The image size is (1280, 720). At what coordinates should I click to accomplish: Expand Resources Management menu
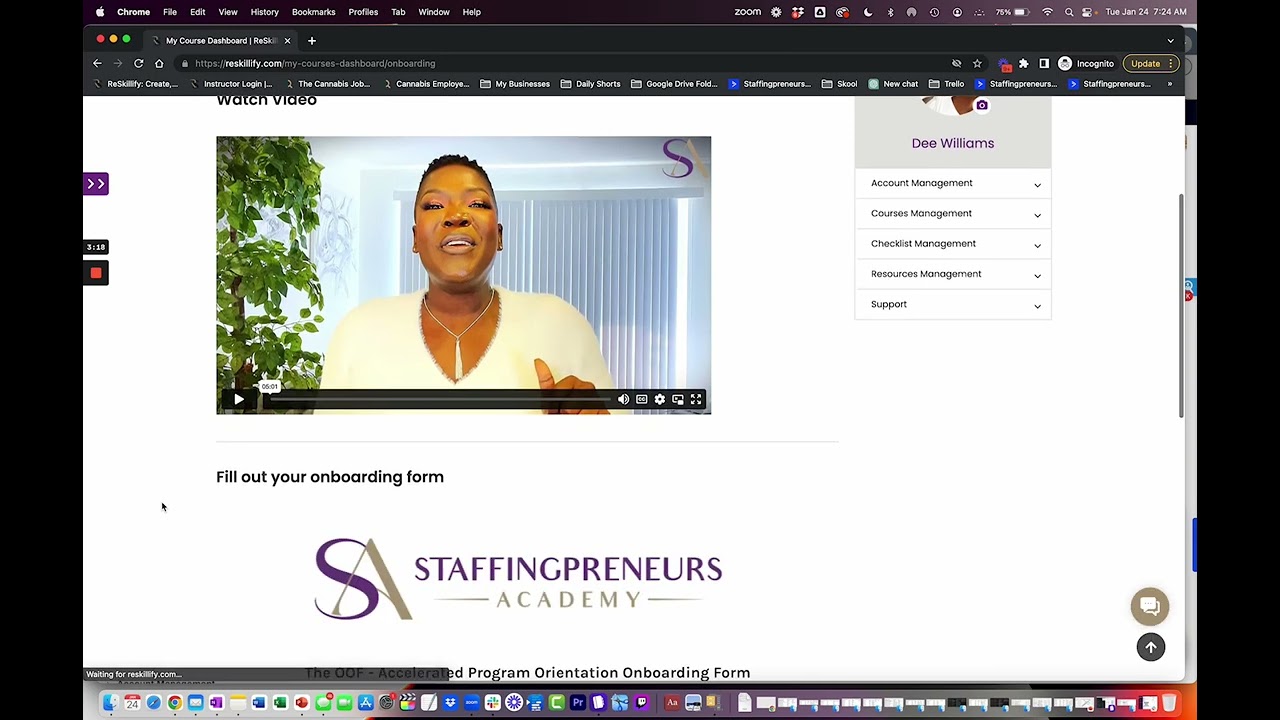(x=953, y=274)
